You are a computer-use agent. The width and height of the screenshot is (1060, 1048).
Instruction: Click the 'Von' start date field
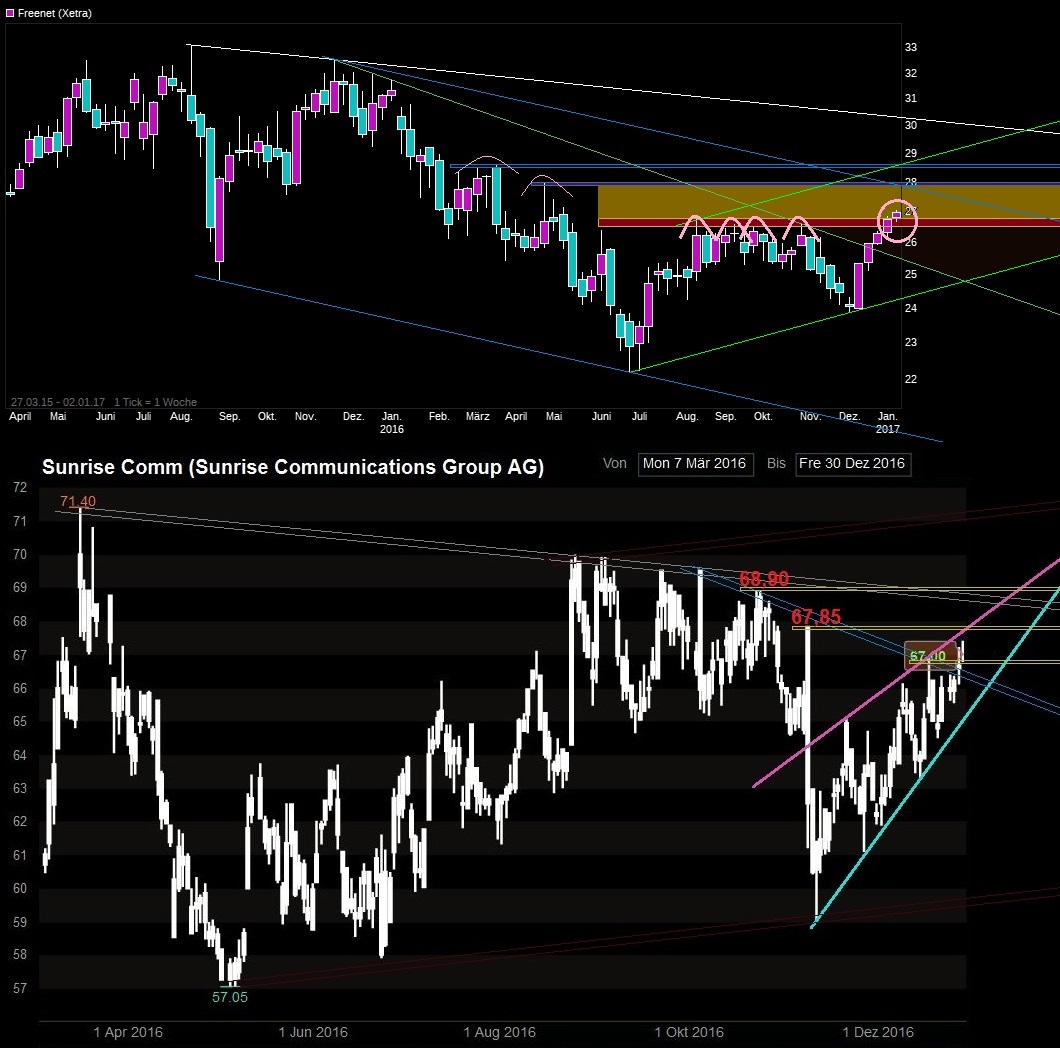click(x=695, y=464)
